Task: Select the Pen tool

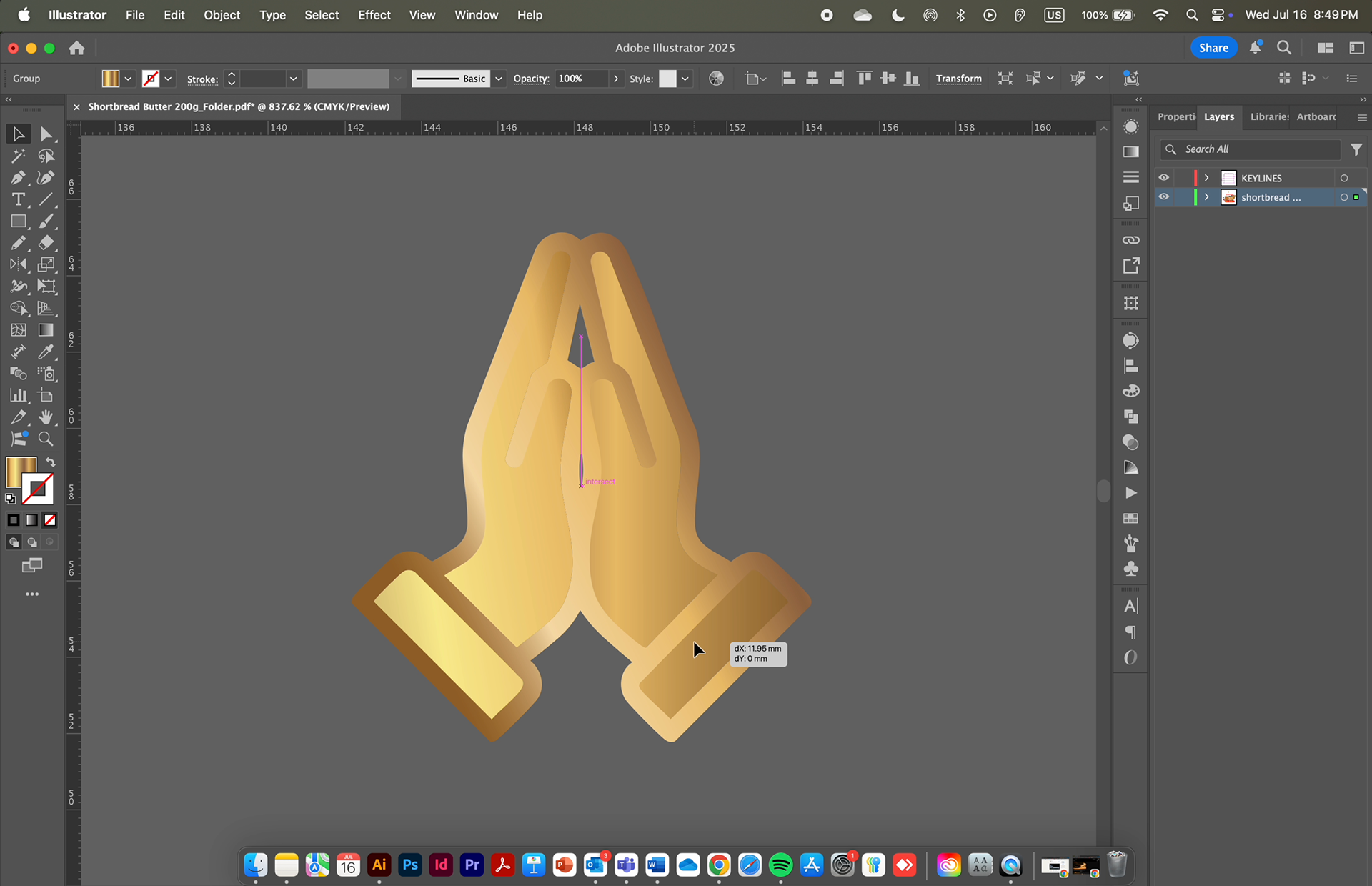Action: tap(18, 178)
